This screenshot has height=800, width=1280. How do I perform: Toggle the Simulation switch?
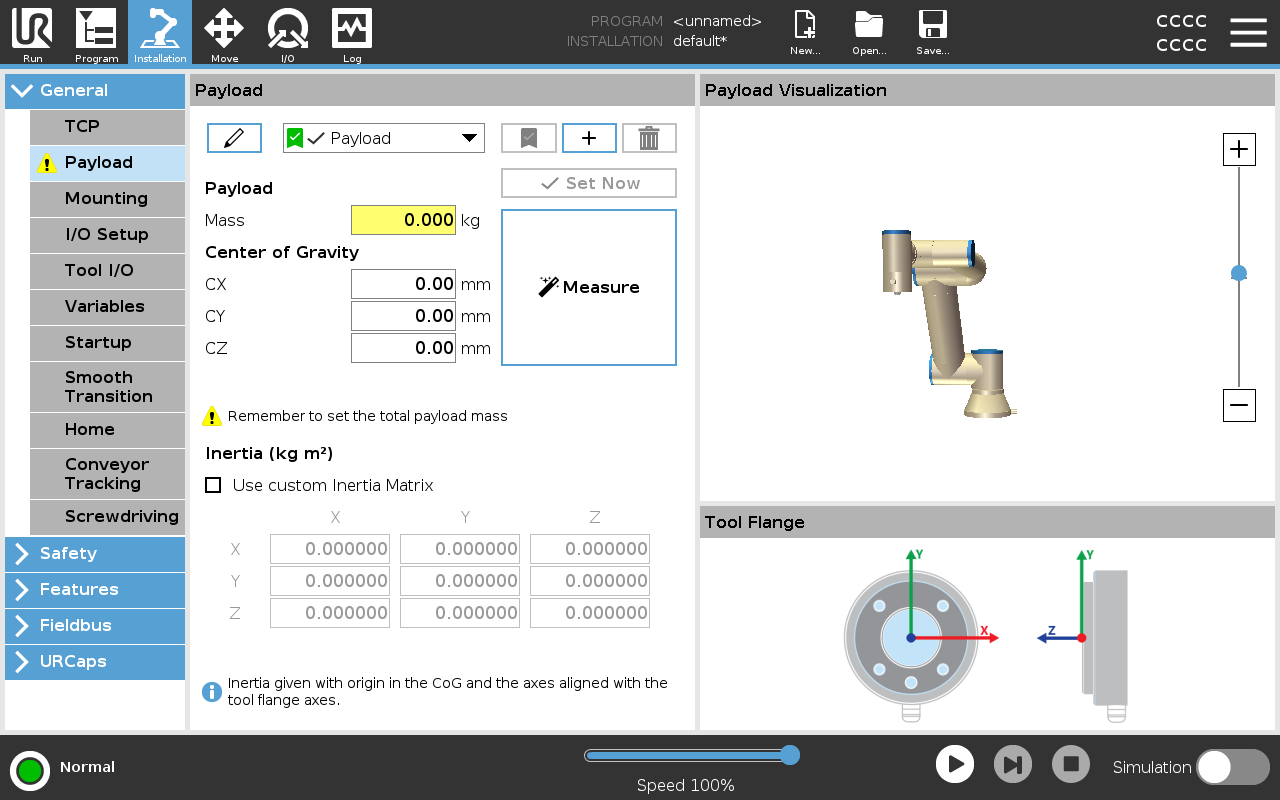[x=1232, y=767]
